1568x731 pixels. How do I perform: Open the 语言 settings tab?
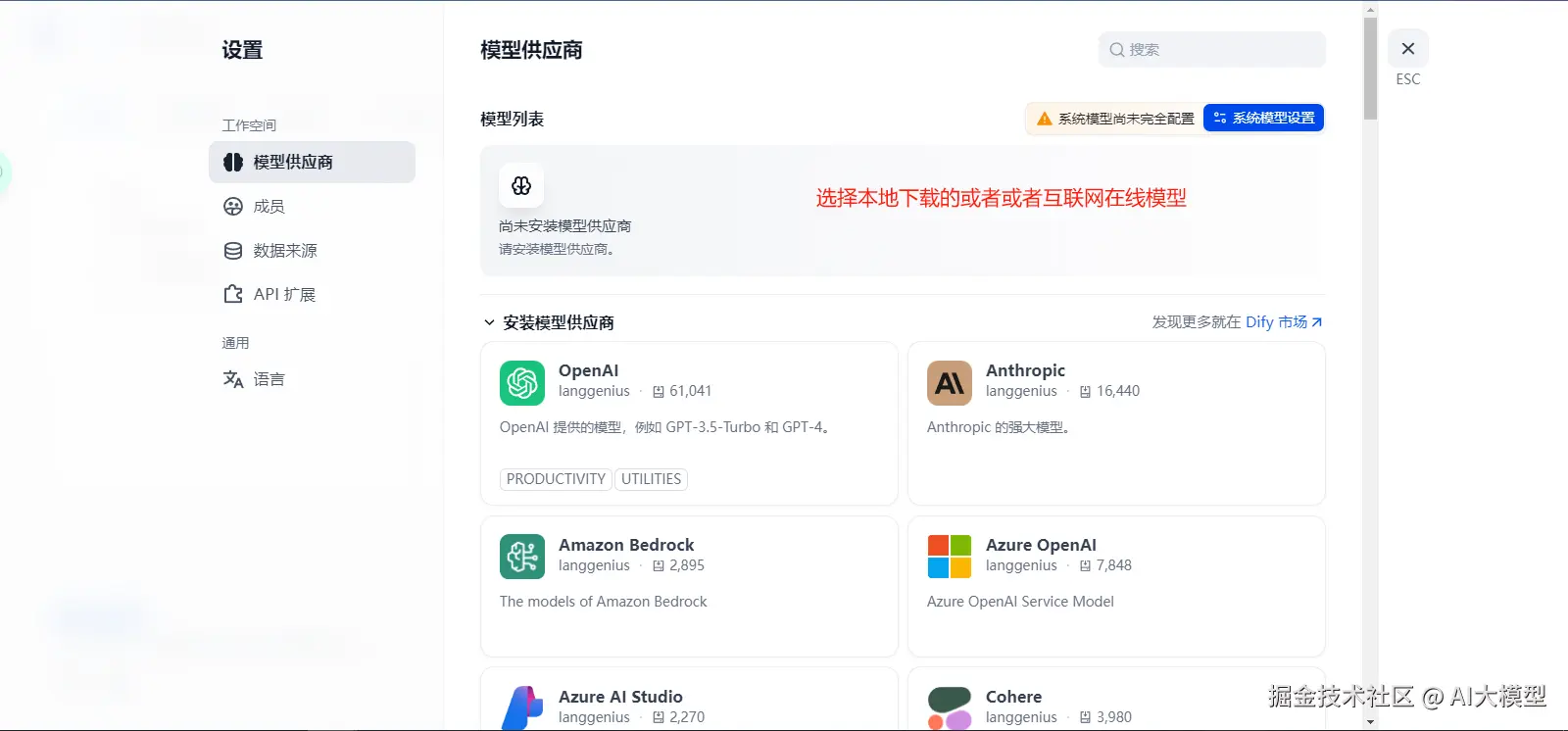[x=312, y=379]
